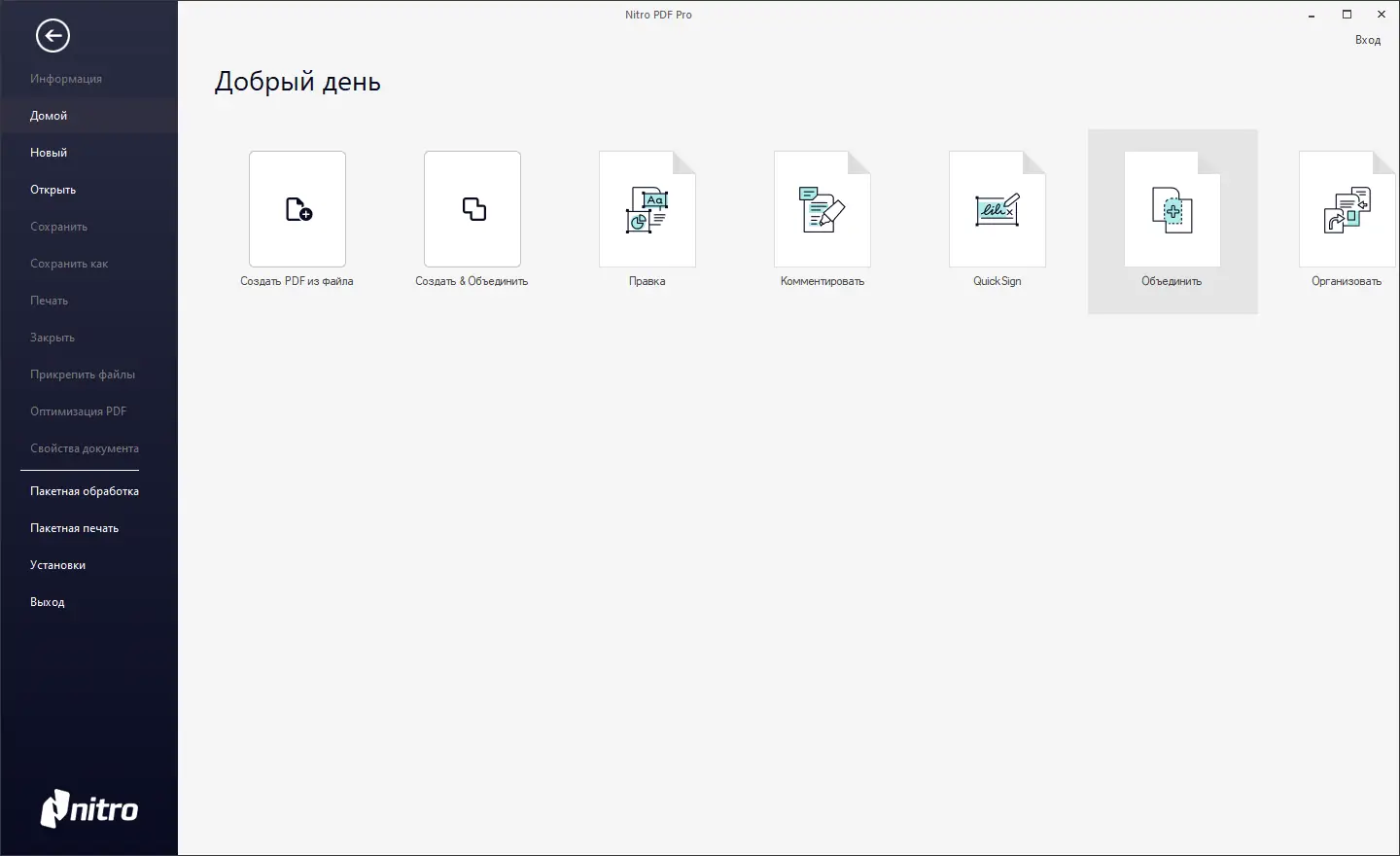This screenshot has height=856, width=1400.
Task: Maximize the Nitro PDF Pro window
Action: [x=1347, y=15]
